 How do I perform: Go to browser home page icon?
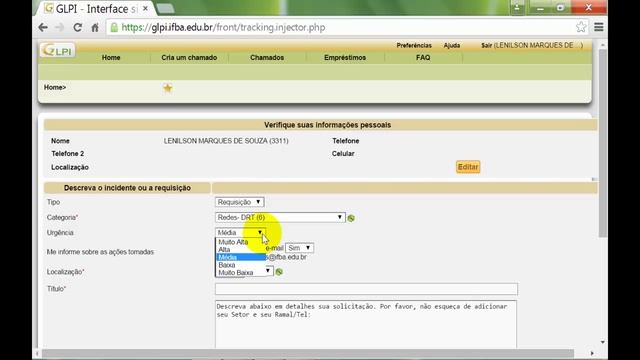pyautogui.click(x=95, y=28)
